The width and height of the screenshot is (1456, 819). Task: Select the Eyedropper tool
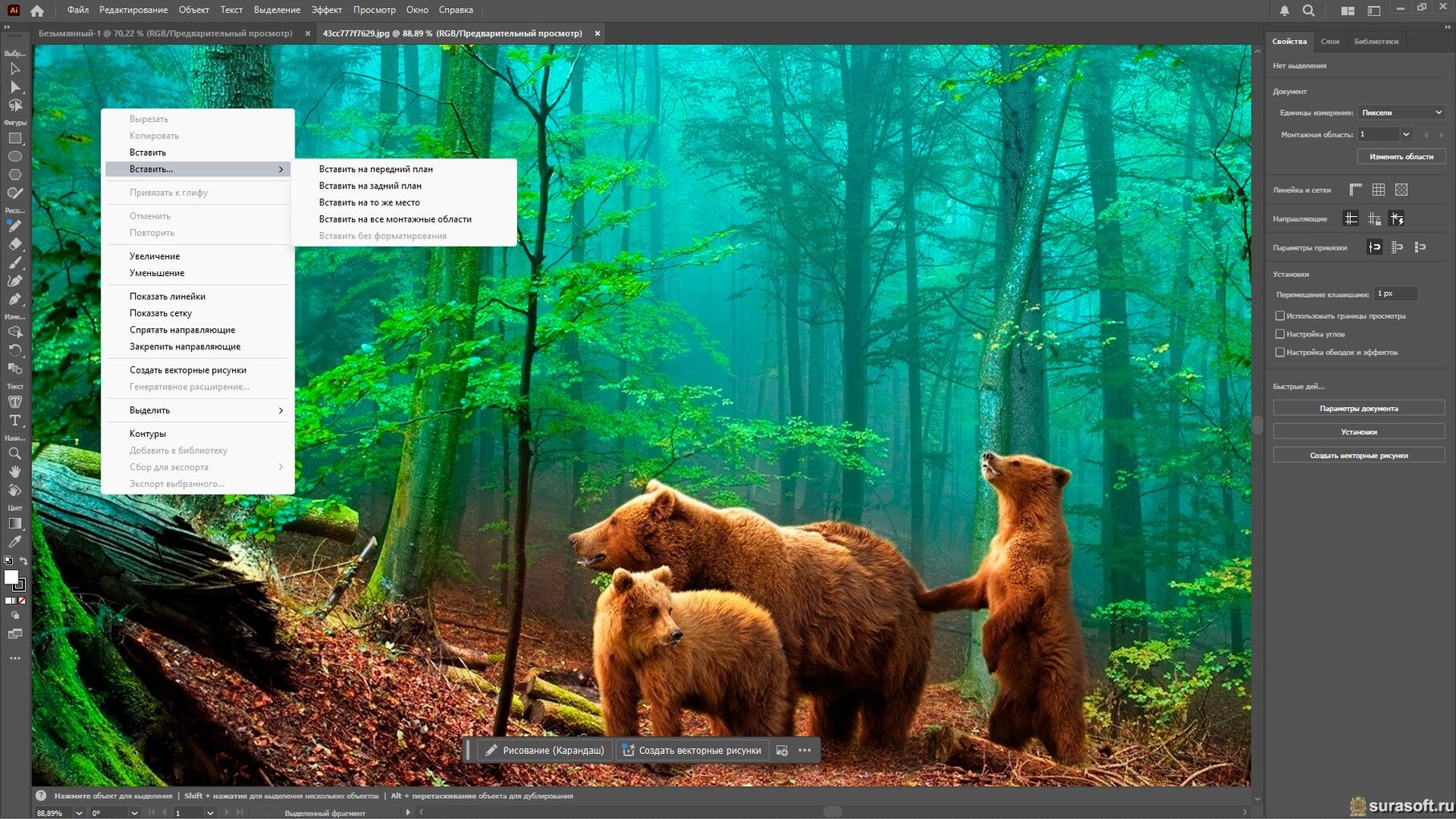coord(14,542)
